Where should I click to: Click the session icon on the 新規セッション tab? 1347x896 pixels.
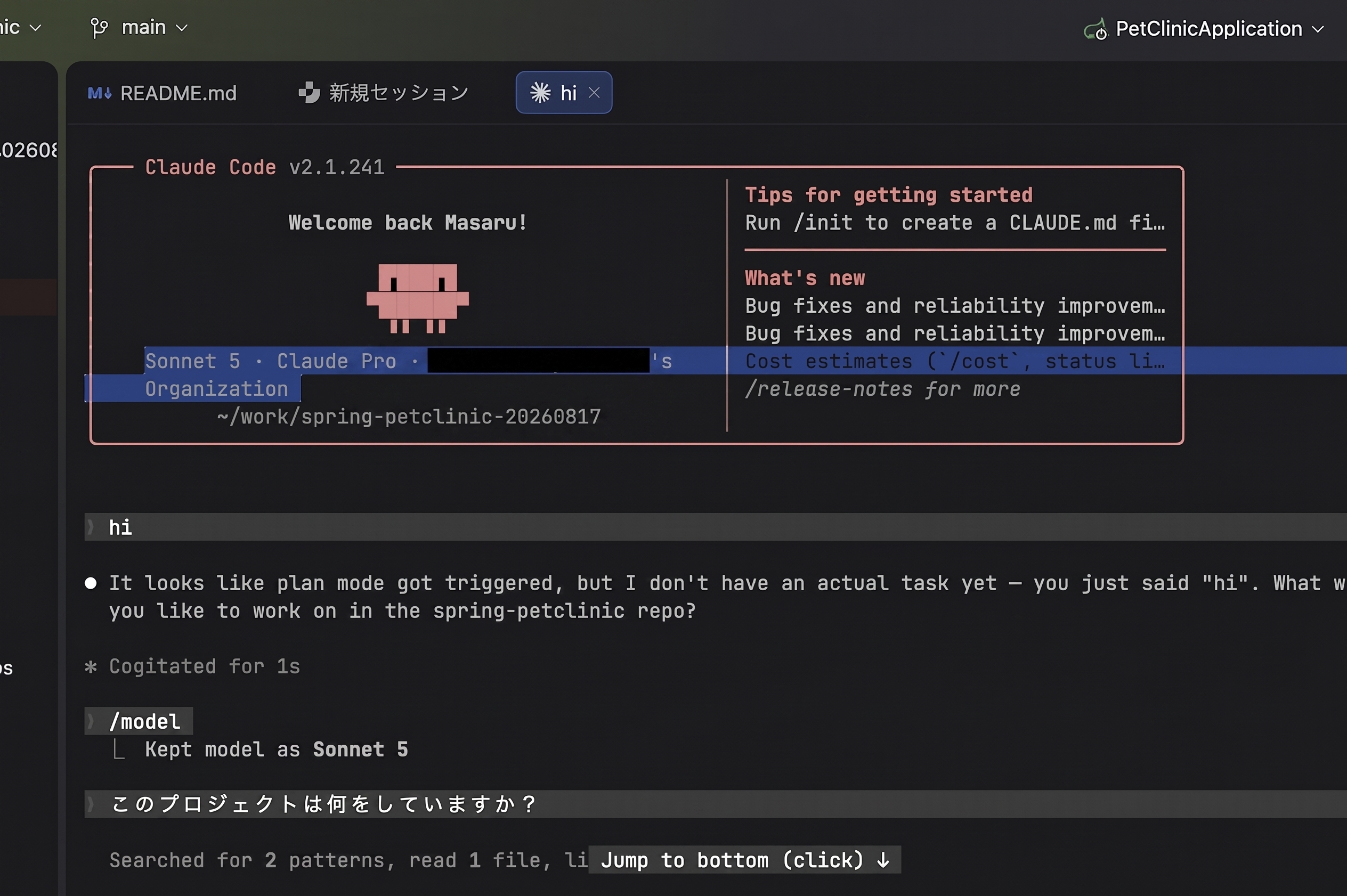(309, 93)
